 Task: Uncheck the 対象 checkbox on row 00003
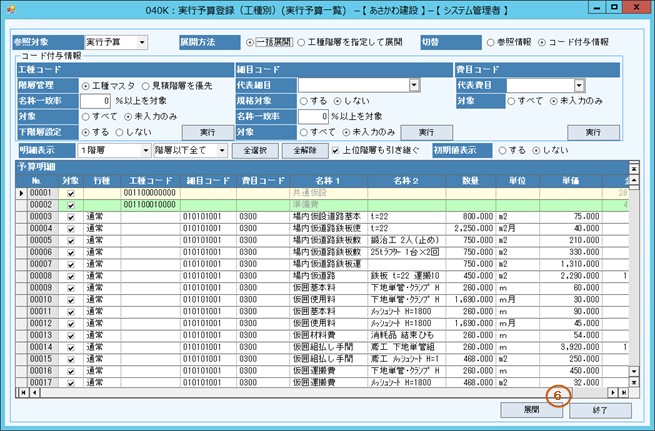point(69,216)
